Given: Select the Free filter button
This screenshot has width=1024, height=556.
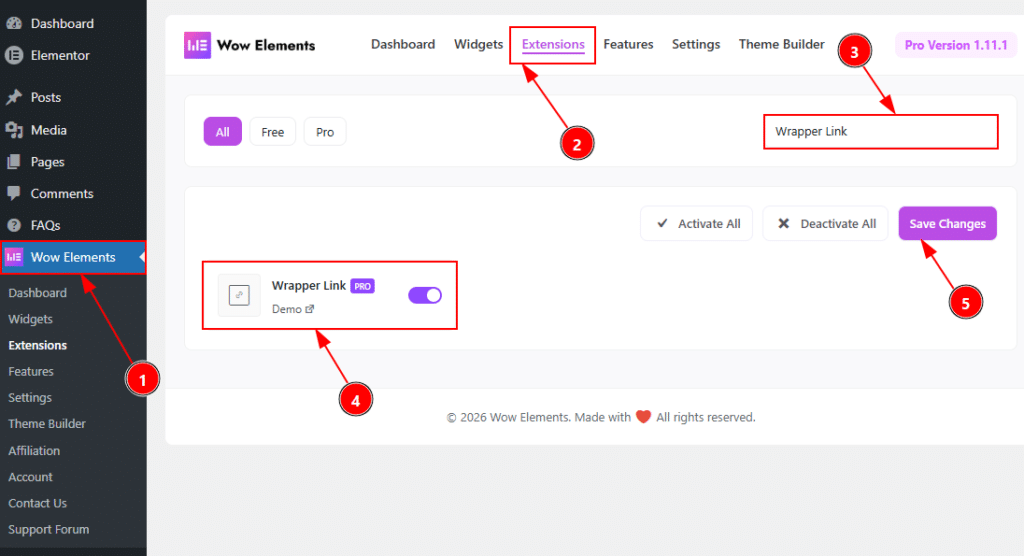Looking at the screenshot, I should 272,132.
